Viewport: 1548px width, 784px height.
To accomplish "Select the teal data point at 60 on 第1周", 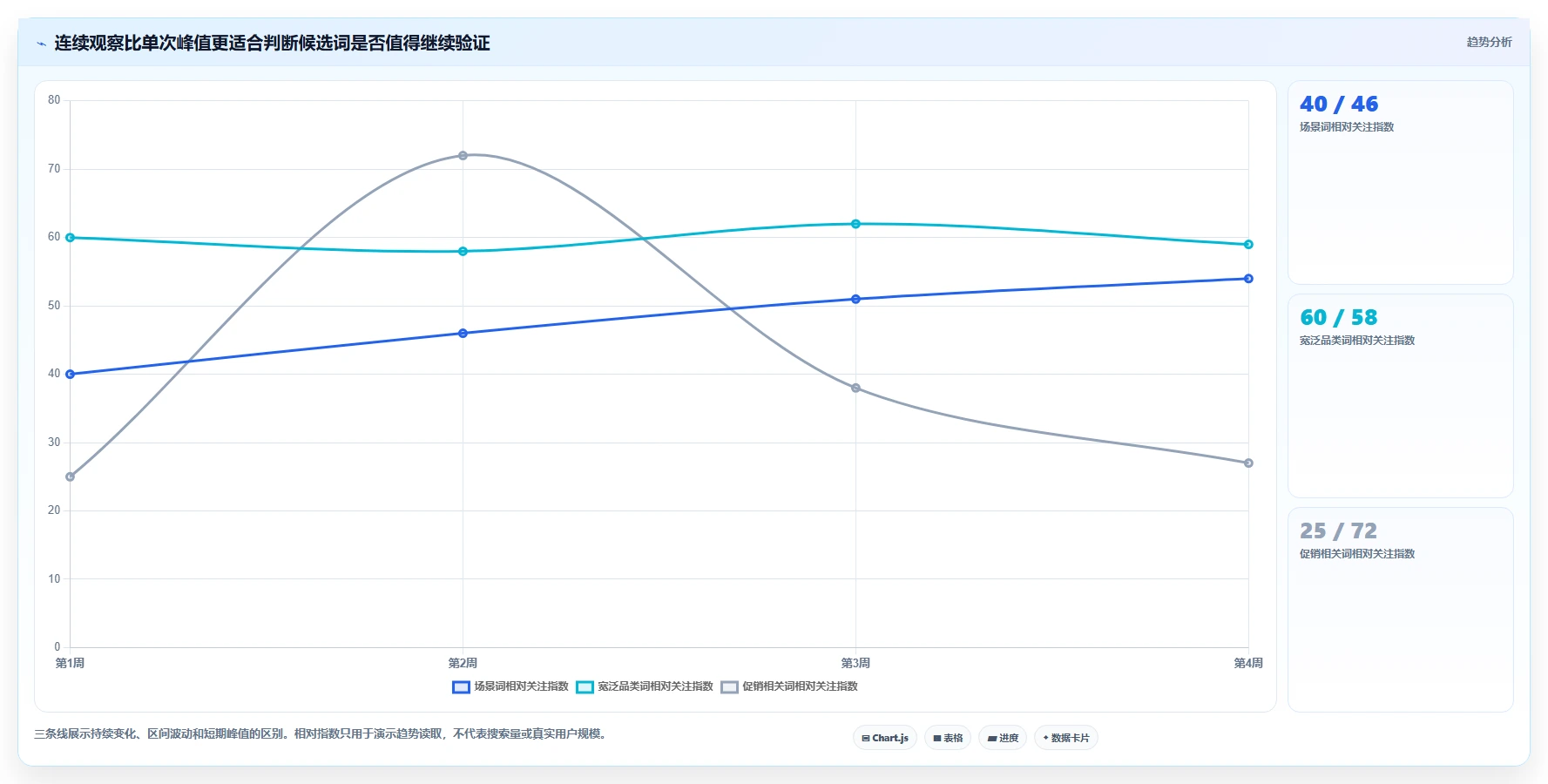I will pos(70,237).
